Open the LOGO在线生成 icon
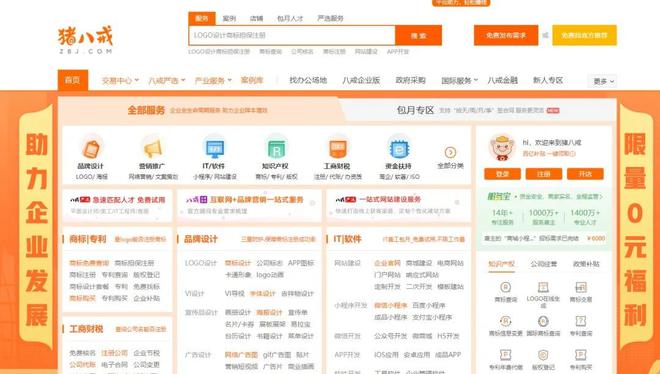Viewport: 660px width, 374px height. (x=543, y=287)
